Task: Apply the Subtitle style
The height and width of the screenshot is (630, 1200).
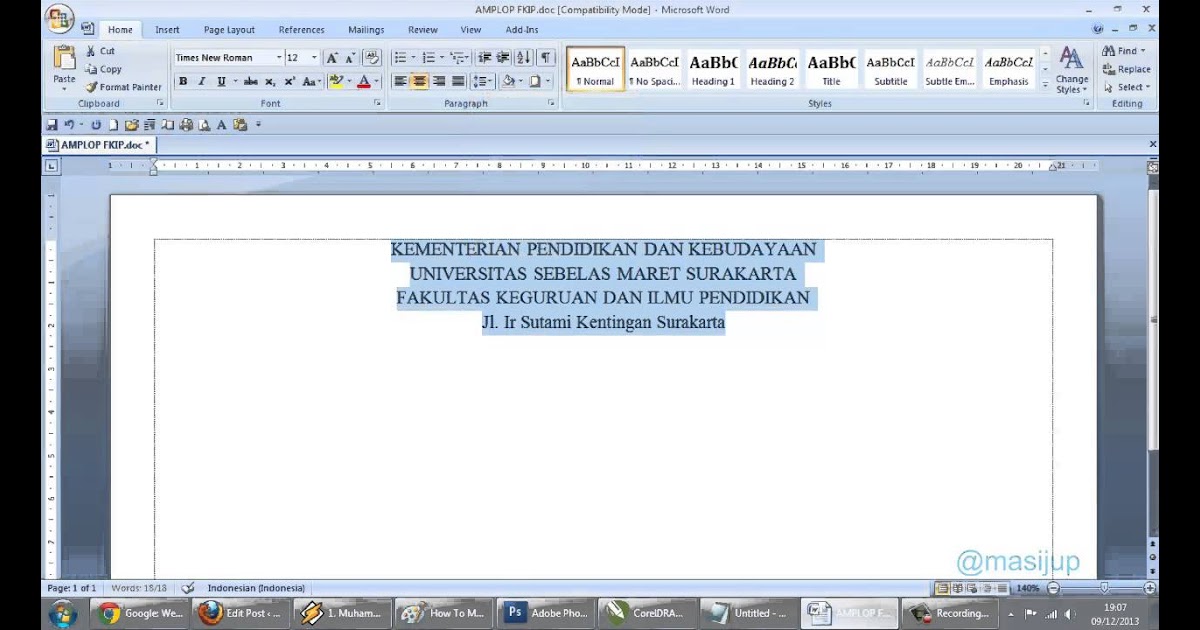Action: [890, 70]
